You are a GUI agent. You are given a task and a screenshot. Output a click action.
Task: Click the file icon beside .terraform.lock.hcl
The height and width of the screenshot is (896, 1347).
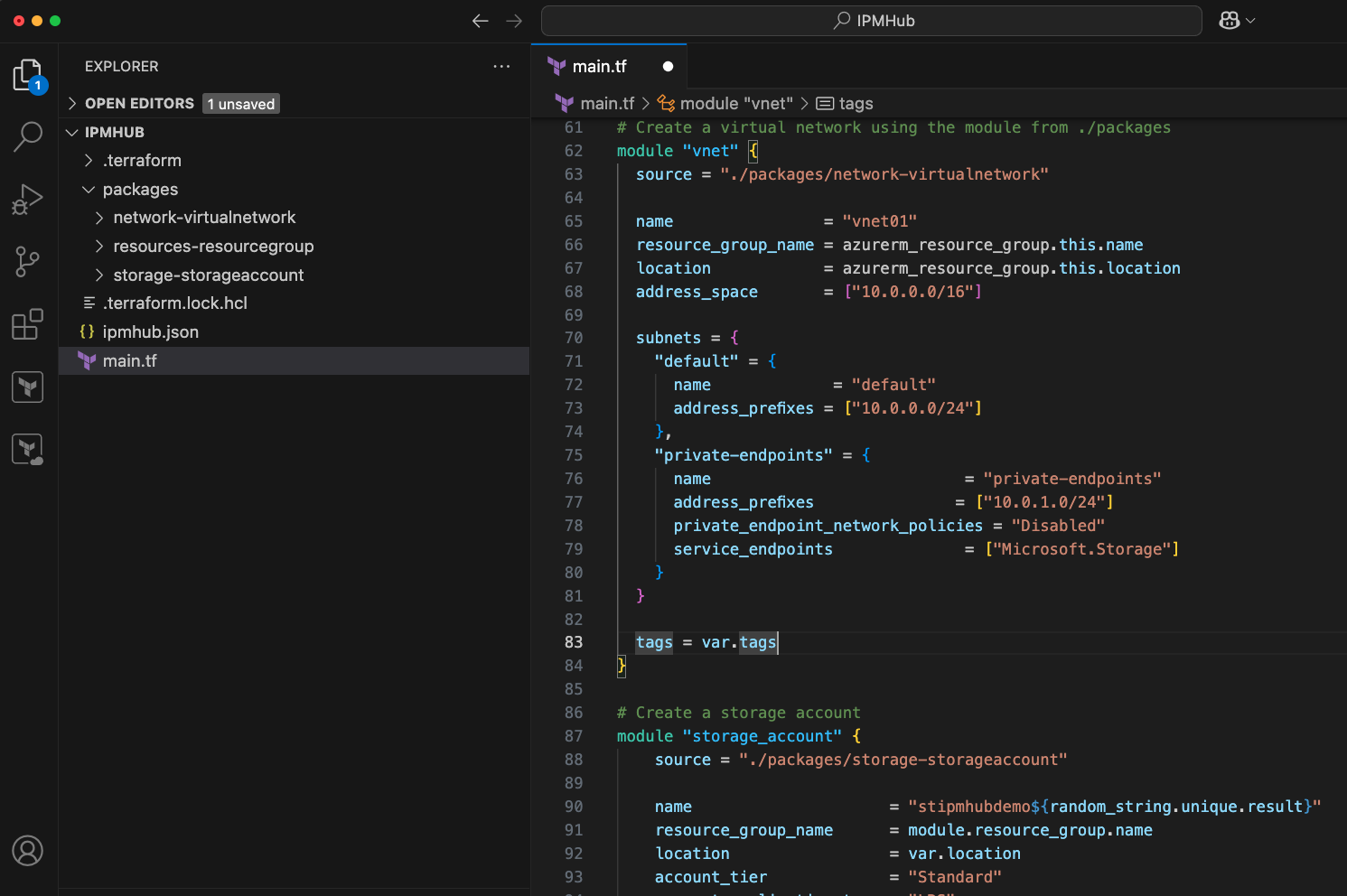(x=89, y=303)
